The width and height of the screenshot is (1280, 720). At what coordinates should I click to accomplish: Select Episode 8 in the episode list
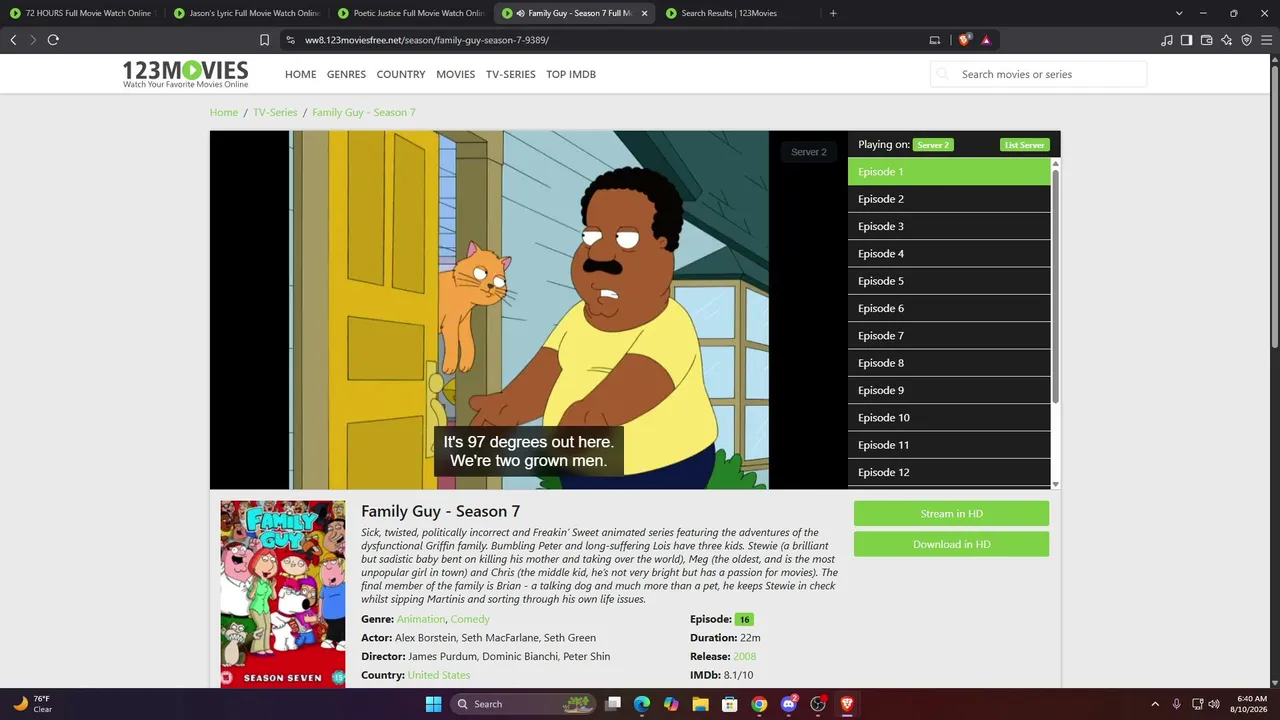949,363
